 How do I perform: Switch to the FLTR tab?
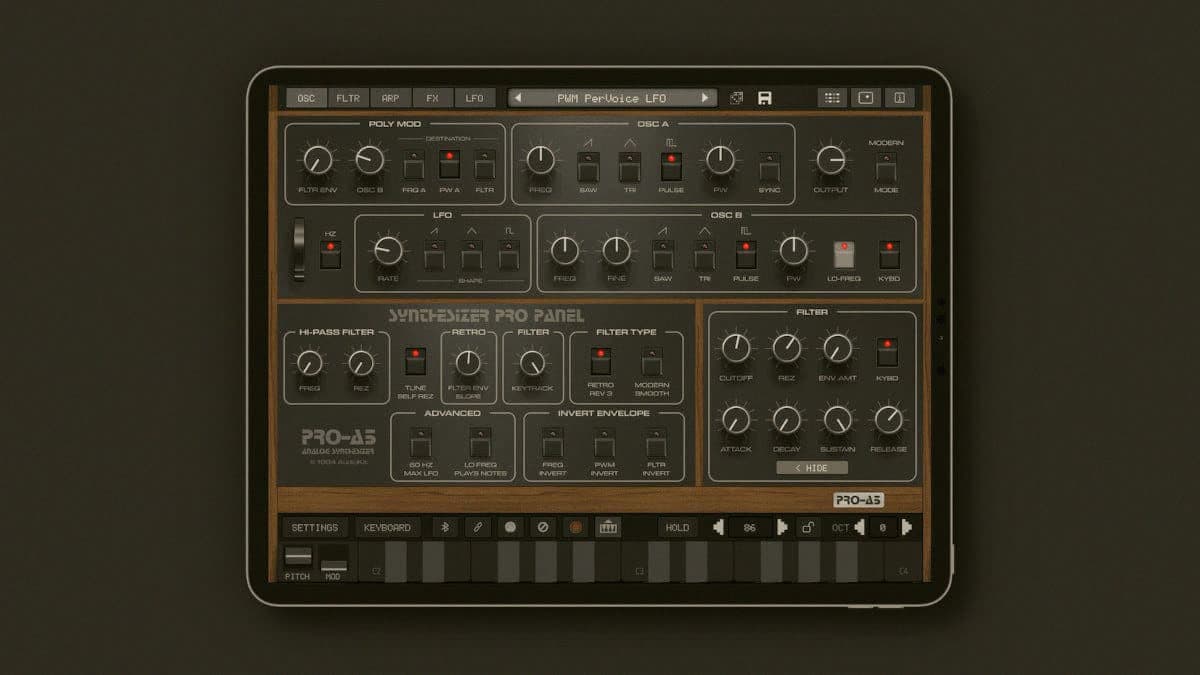coord(348,98)
